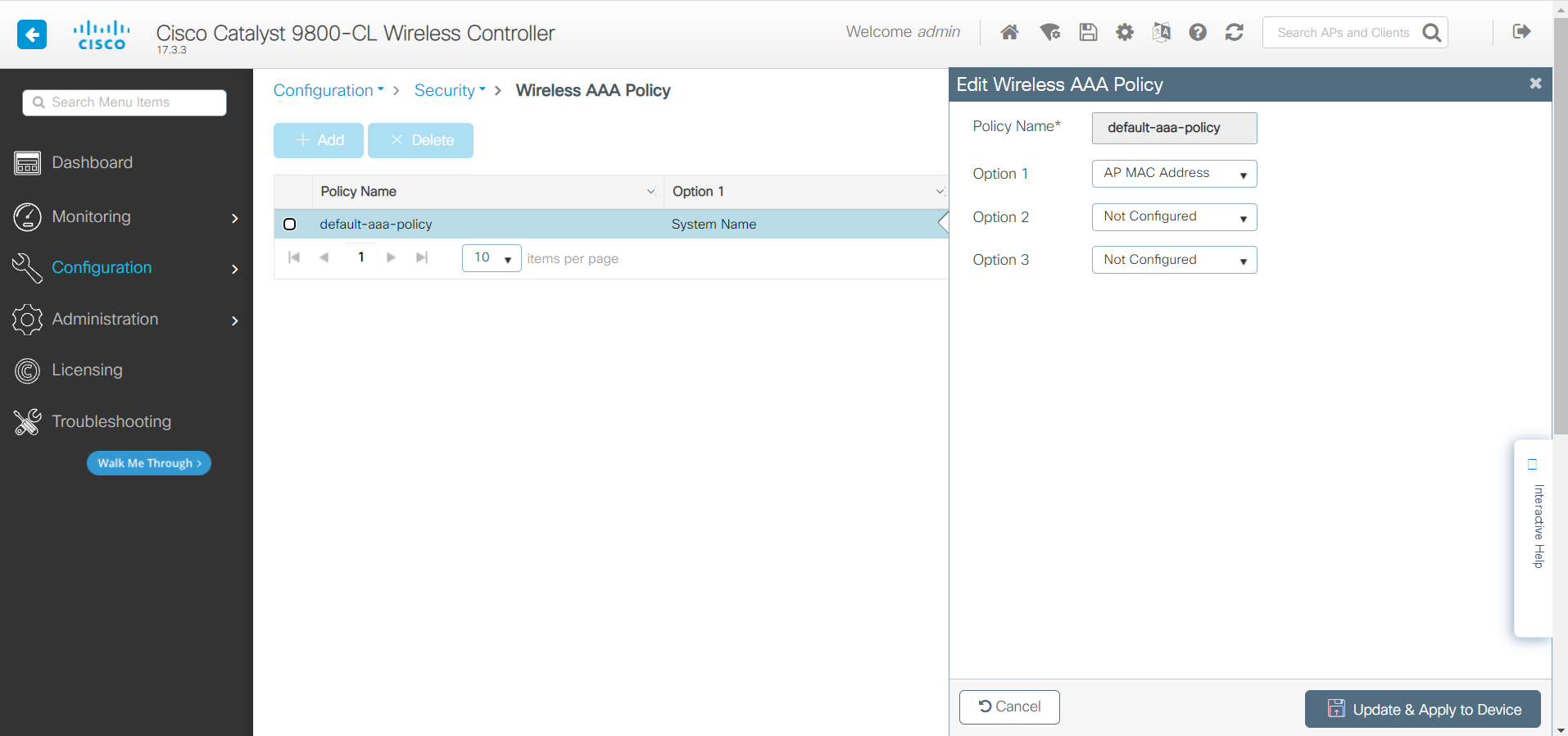Viewport: 1568px width, 736px height.
Task: Click the Administration gear icon
Action: coord(27,320)
